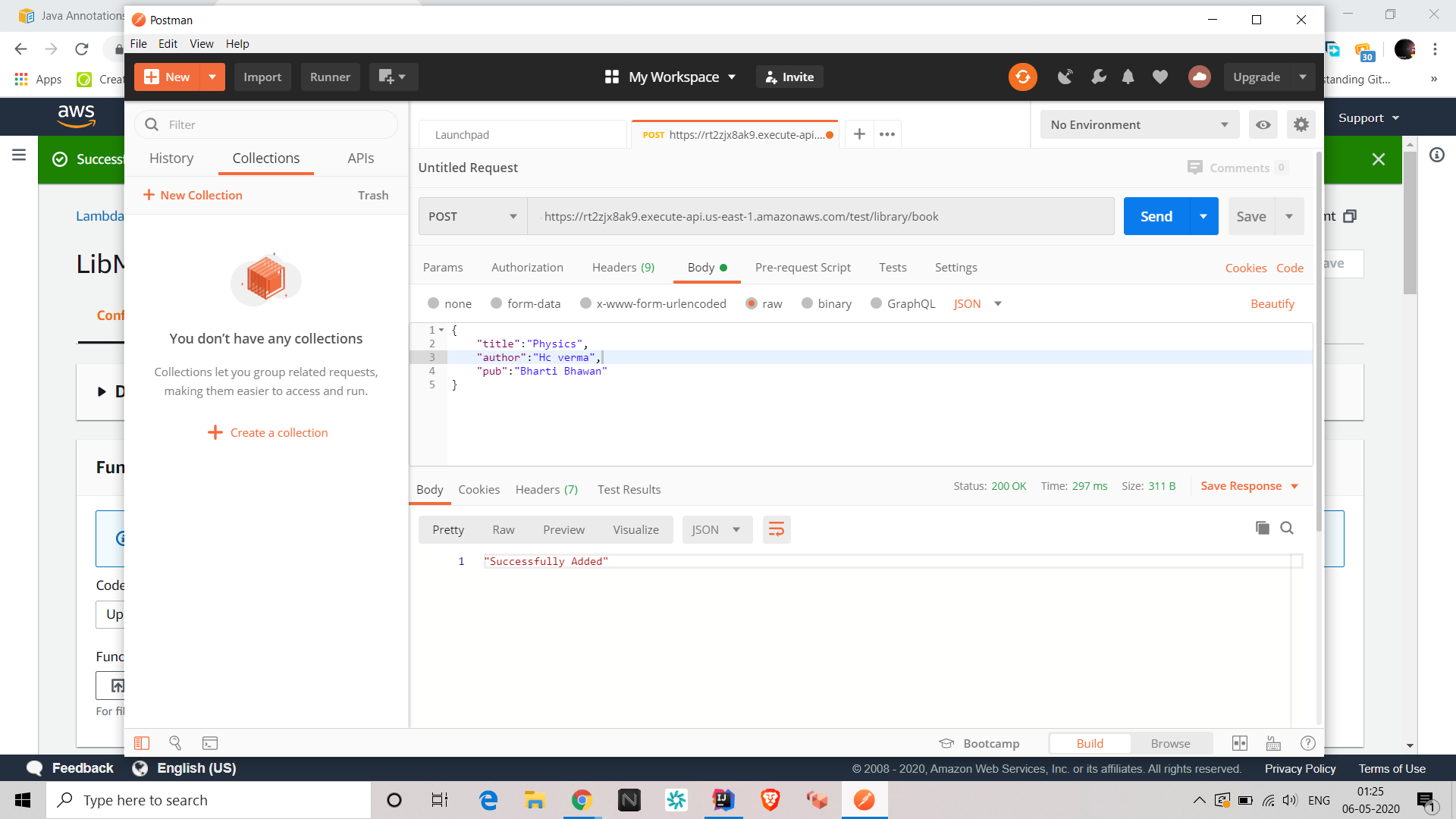
Task: Select the form-data body radio button
Action: [x=496, y=303]
